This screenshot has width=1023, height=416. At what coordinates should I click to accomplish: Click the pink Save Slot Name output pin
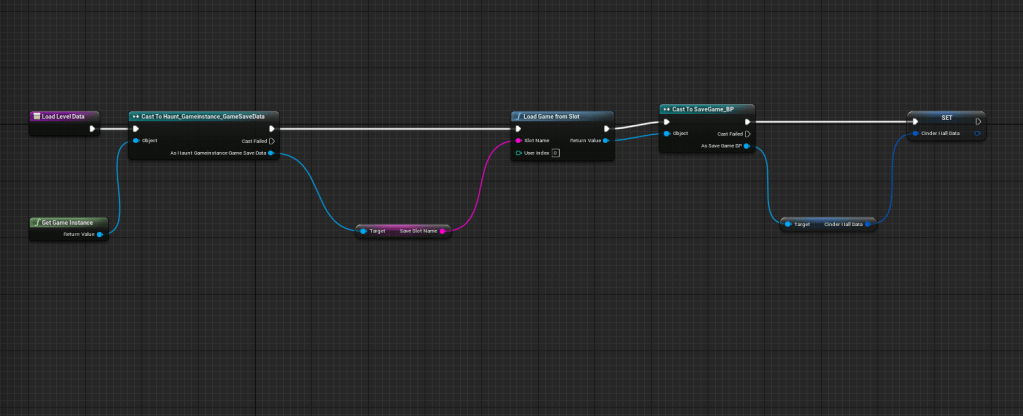[447, 231]
